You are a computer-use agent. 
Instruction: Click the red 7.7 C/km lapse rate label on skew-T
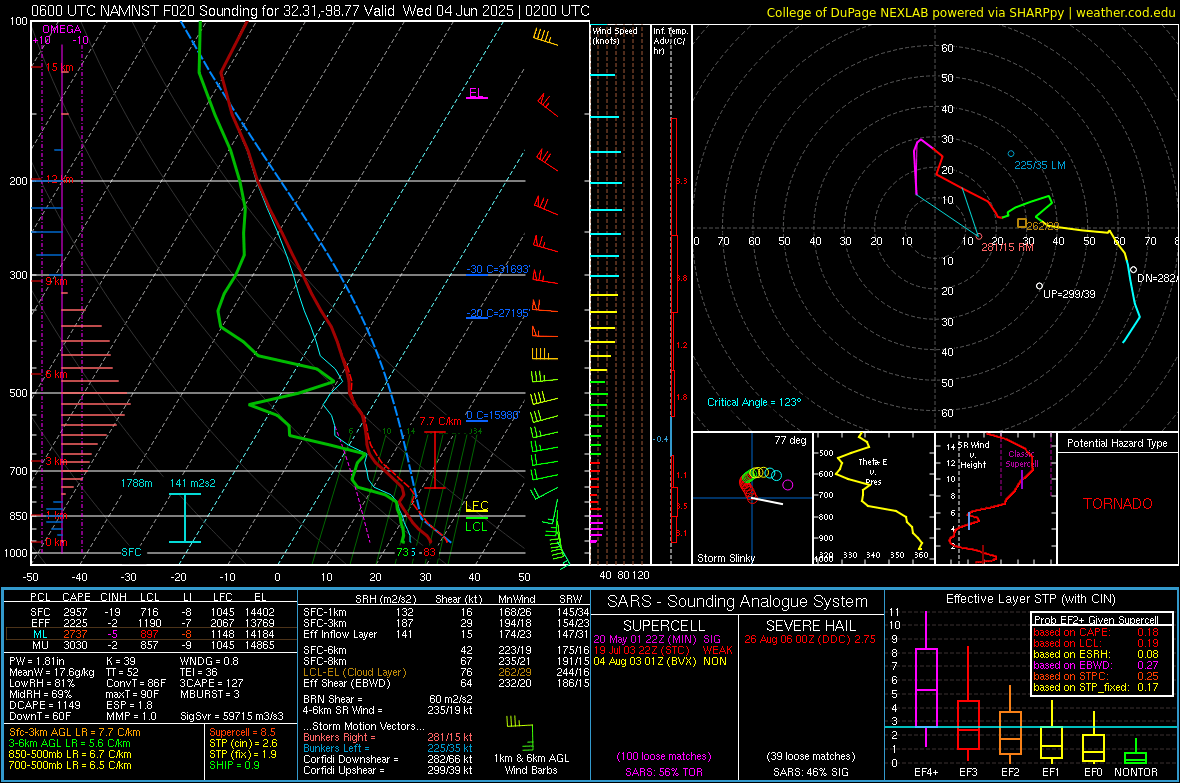[440, 422]
